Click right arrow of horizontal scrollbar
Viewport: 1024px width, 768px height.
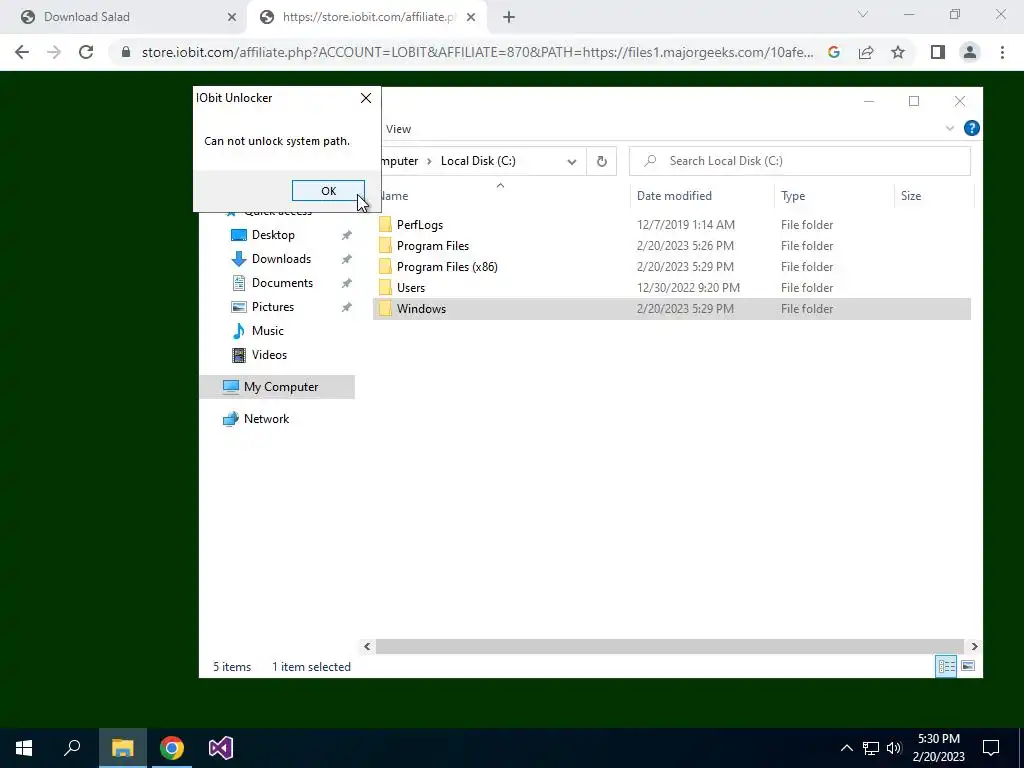(x=974, y=647)
